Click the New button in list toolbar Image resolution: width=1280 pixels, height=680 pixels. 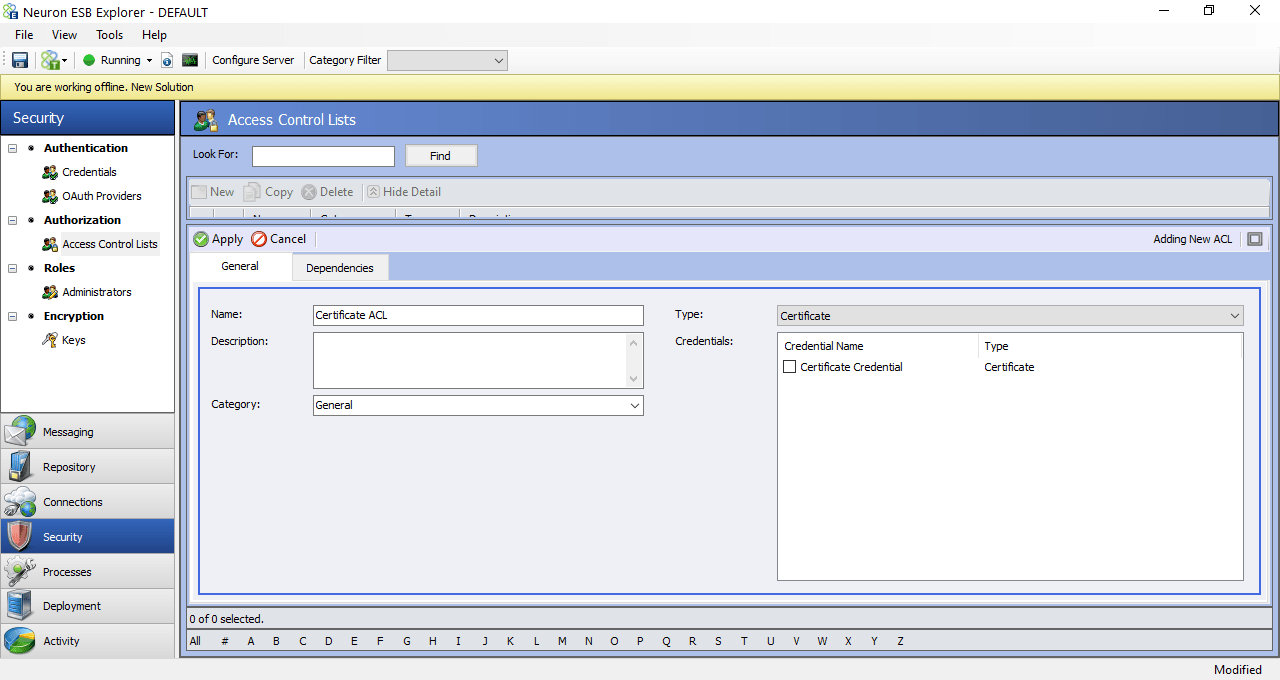pyautogui.click(x=213, y=192)
